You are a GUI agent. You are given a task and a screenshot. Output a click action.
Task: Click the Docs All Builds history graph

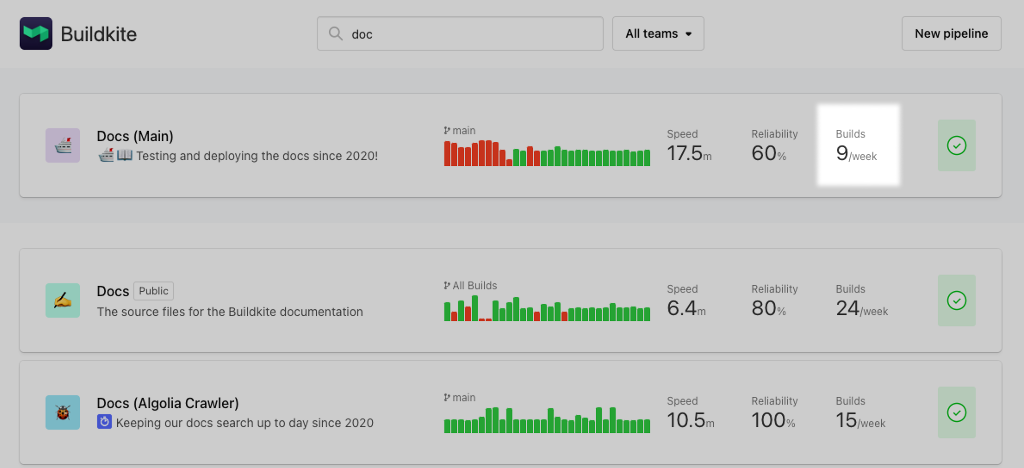pyautogui.click(x=547, y=308)
